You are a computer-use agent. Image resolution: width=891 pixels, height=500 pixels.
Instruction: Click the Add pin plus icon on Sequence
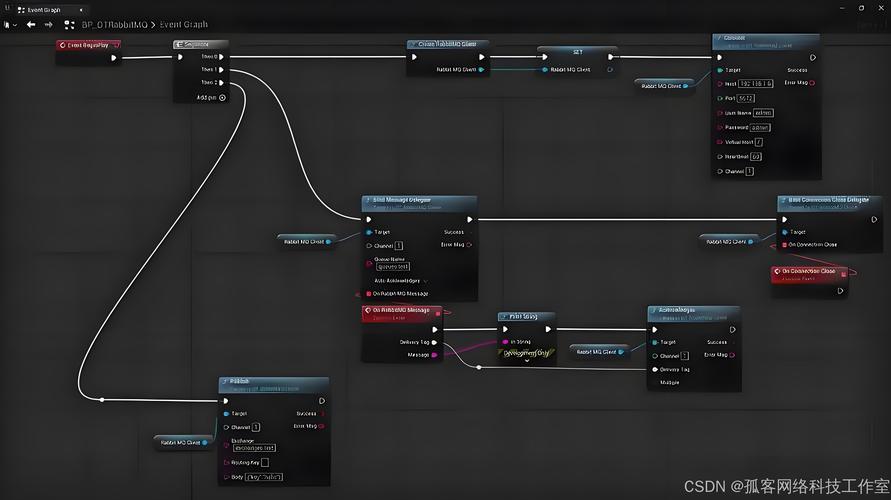pyautogui.click(x=222, y=97)
